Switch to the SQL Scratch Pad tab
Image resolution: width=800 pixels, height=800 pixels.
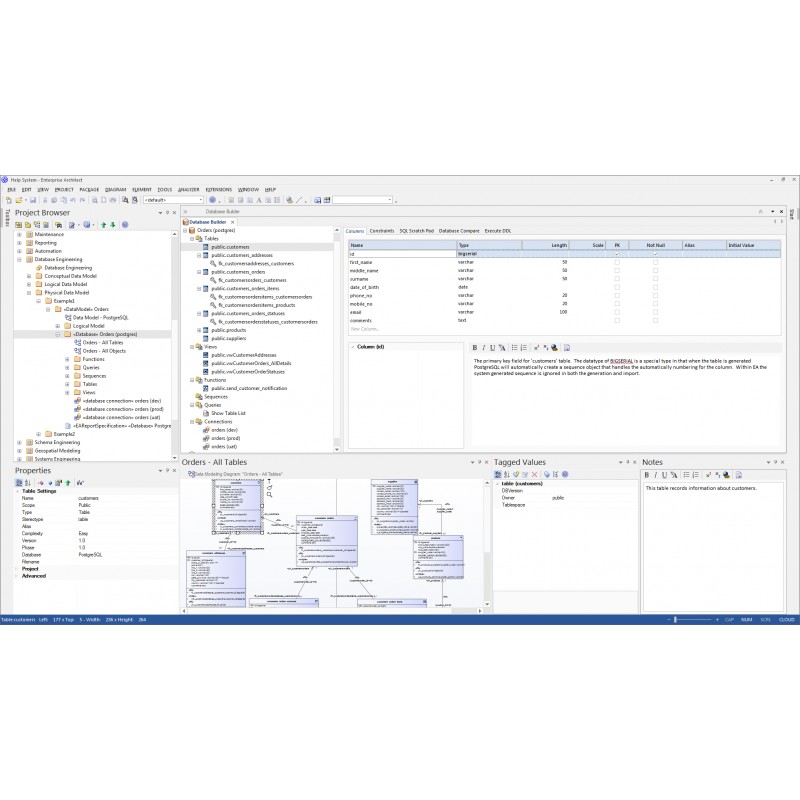416,231
